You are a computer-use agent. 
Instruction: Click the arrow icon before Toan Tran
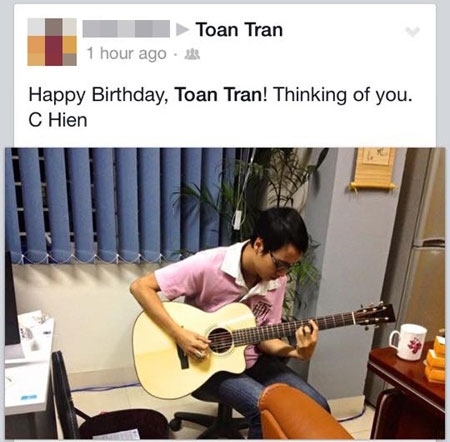182,29
